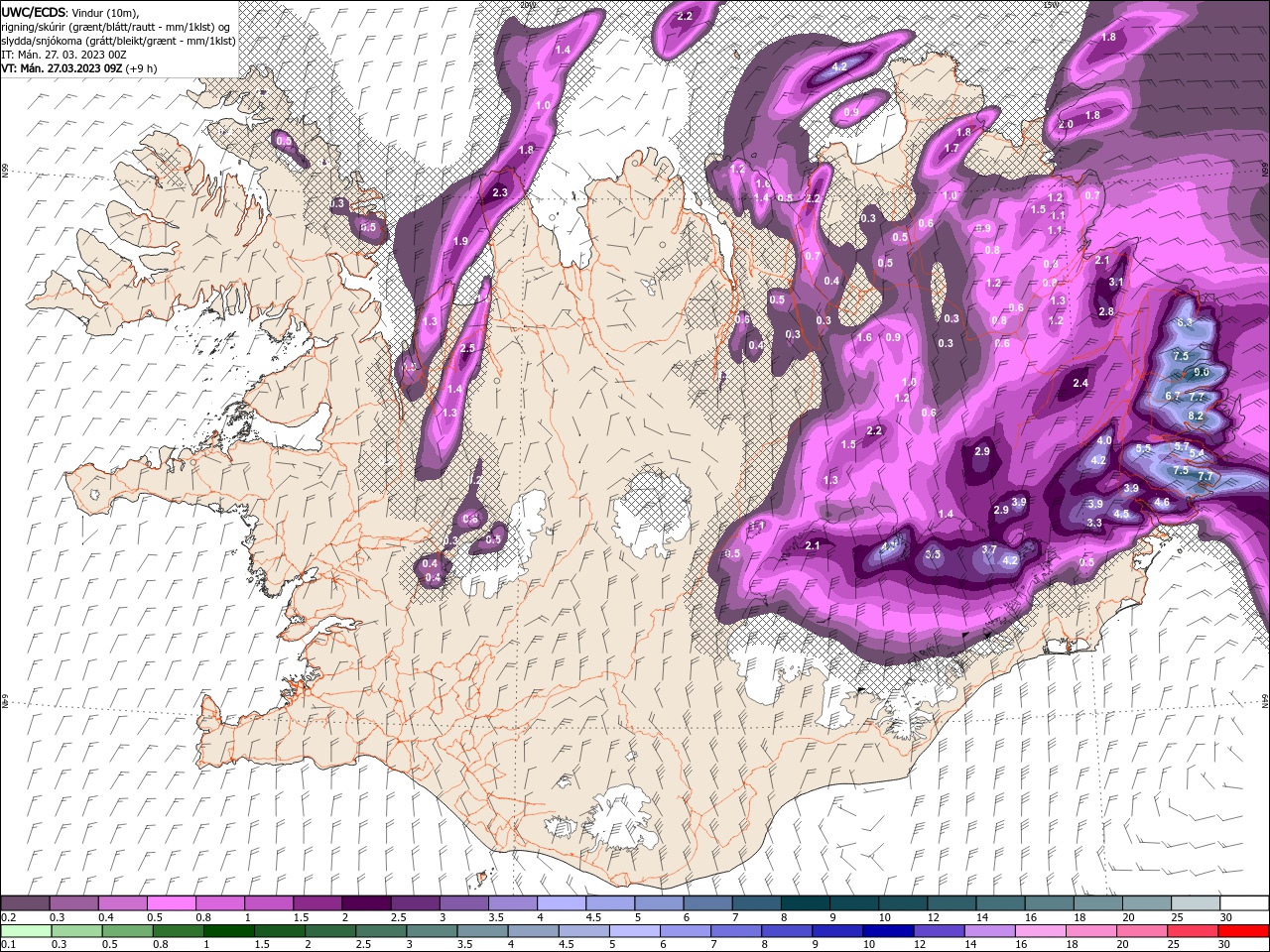
Task: Select the dark purple 2–2.5 swatch in the upper legend row
Action: coord(366,903)
